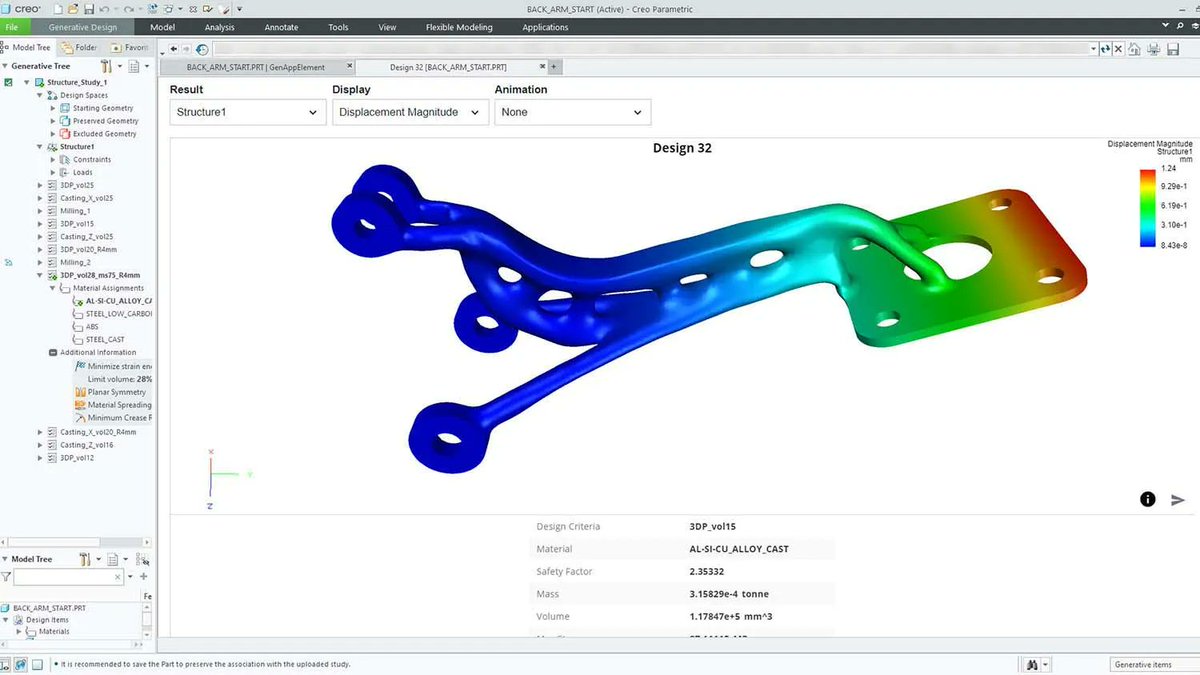Click browser print icon at top right
The width and height of the screenshot is (1200, 675).
click(1152, 48)
